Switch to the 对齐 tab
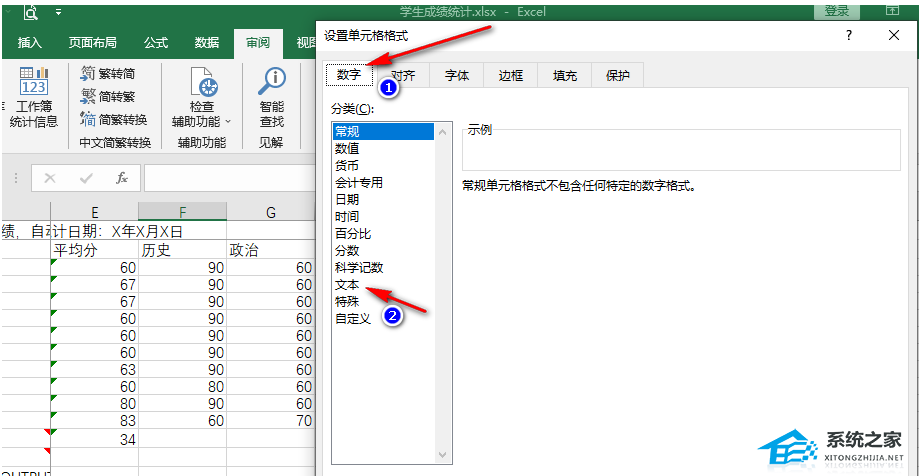The width and height of the screenshot is (919, 476). [x=404, y=75]
